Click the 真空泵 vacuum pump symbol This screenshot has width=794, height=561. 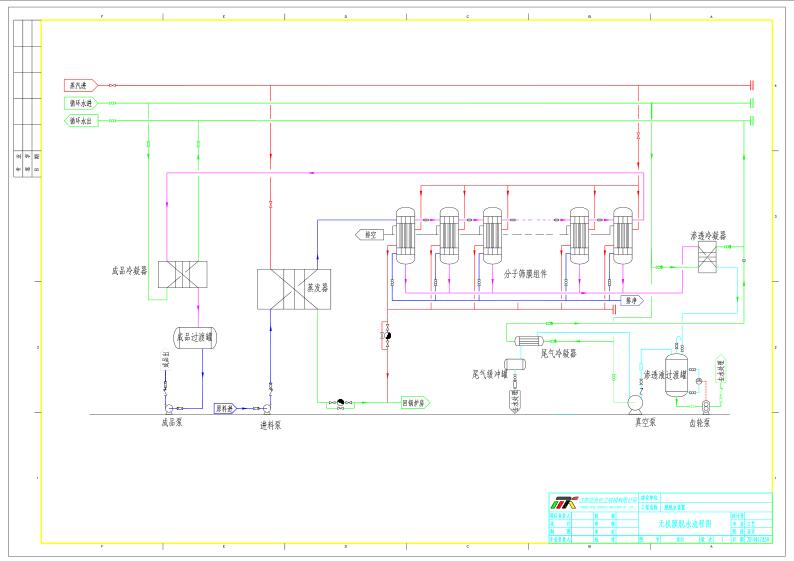pyautogui.click(x=635, y=404)
